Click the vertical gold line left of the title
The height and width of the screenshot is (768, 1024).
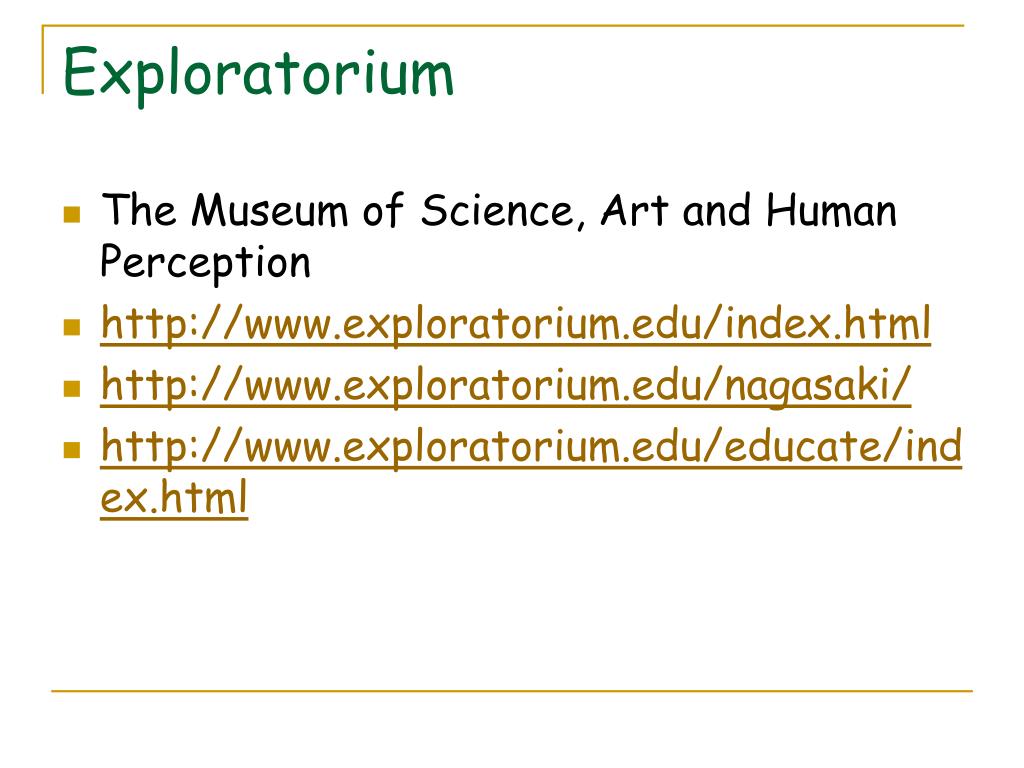(x=43, y=59)
